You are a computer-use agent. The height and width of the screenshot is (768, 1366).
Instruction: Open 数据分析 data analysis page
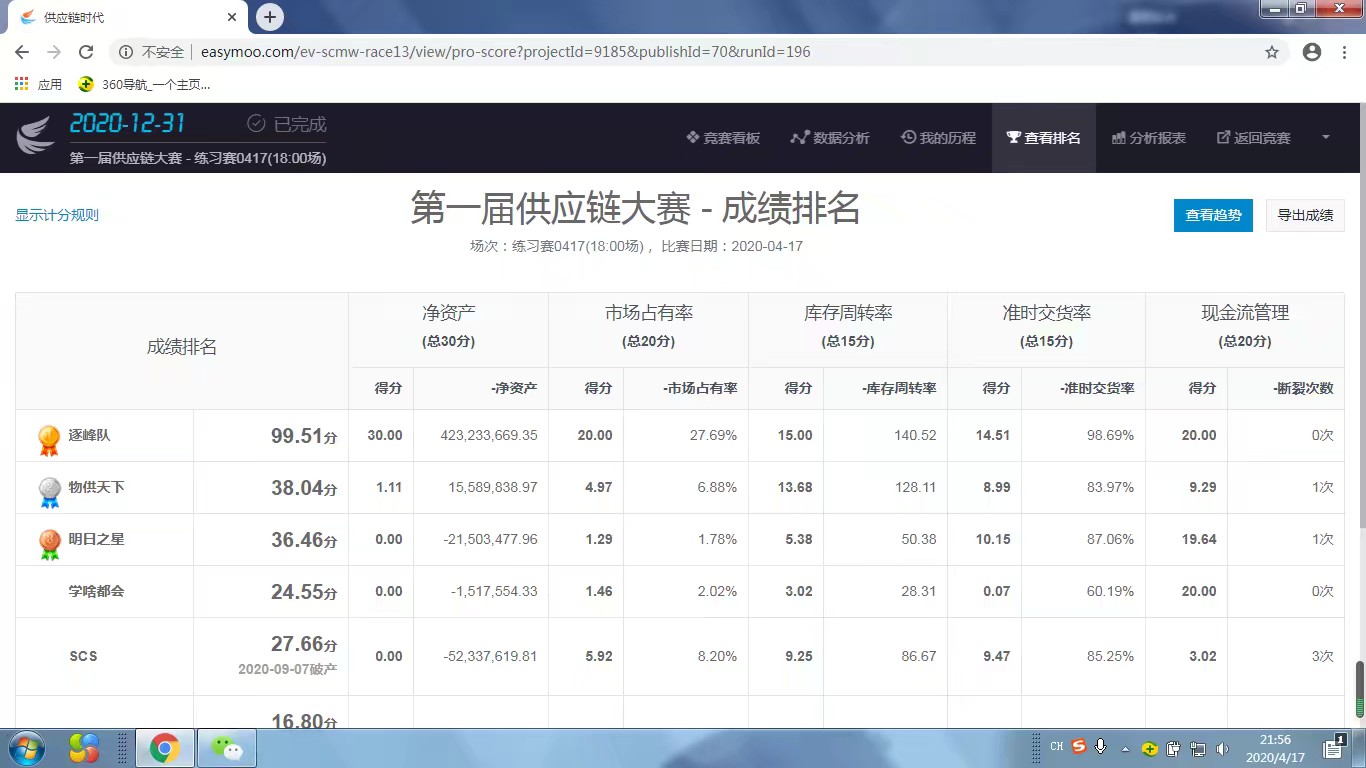click(x=830, y=138)
